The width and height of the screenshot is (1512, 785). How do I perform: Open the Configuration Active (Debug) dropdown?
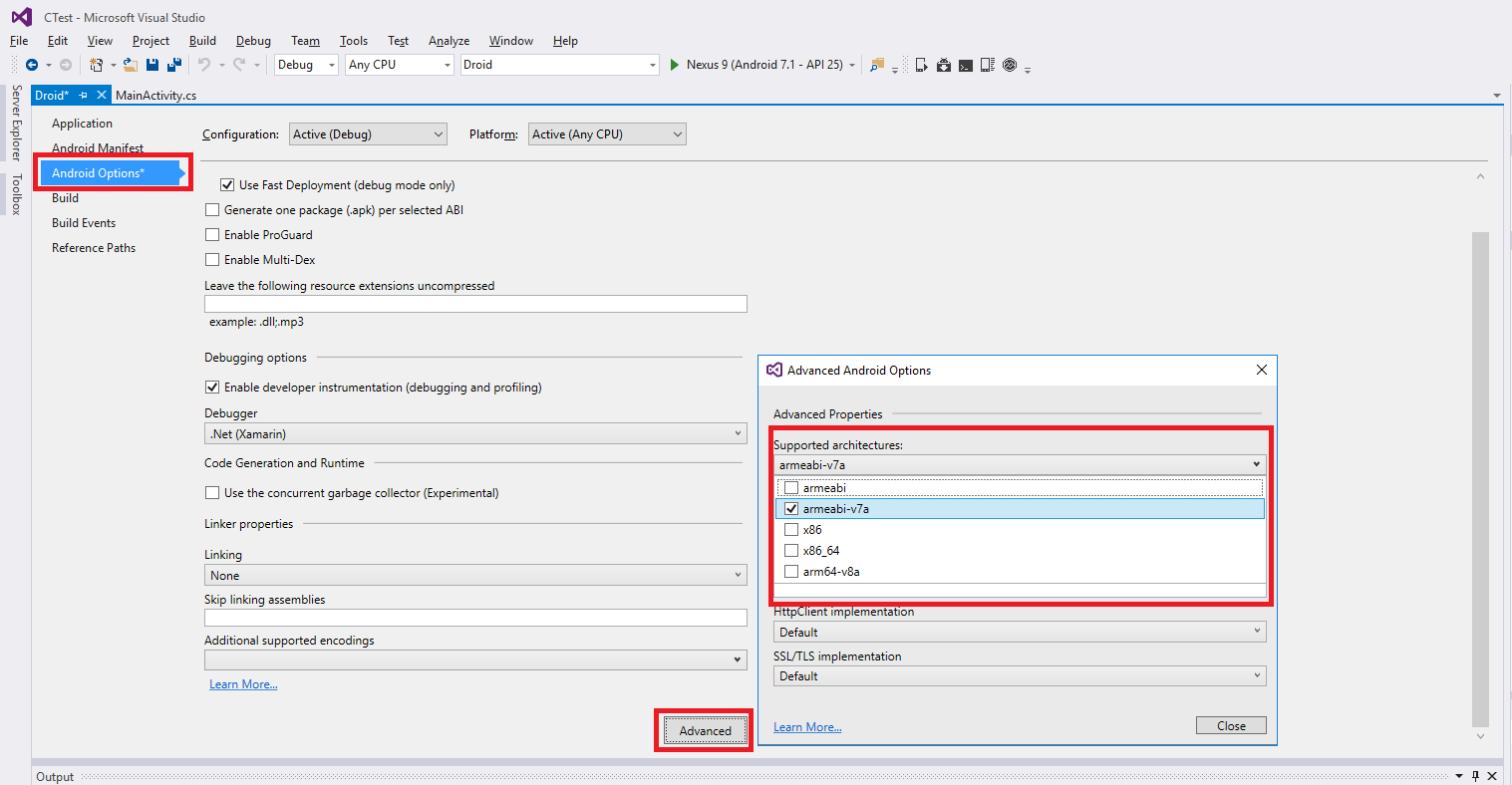[368, 134]
